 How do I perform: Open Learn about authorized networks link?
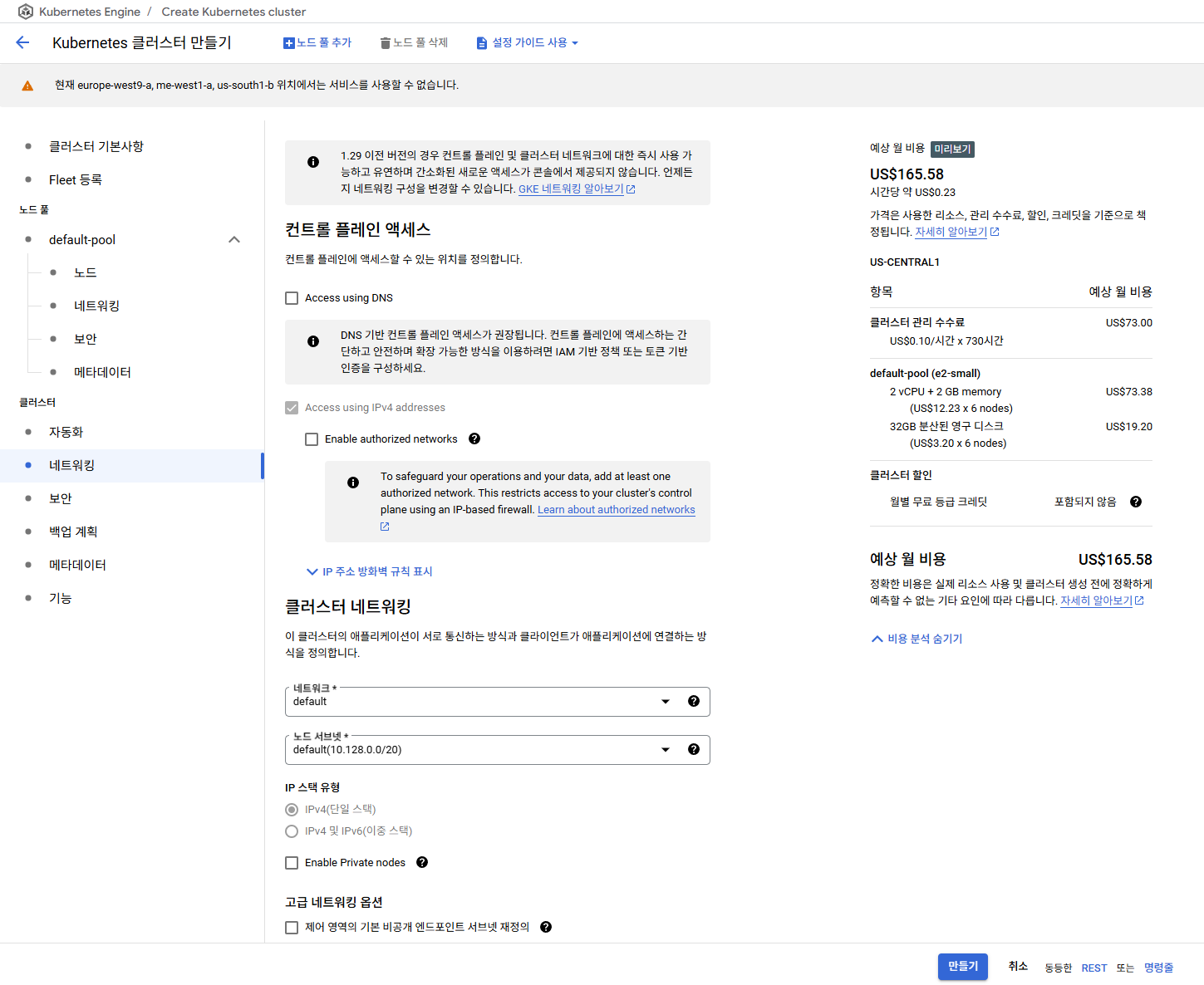[617, 510]
